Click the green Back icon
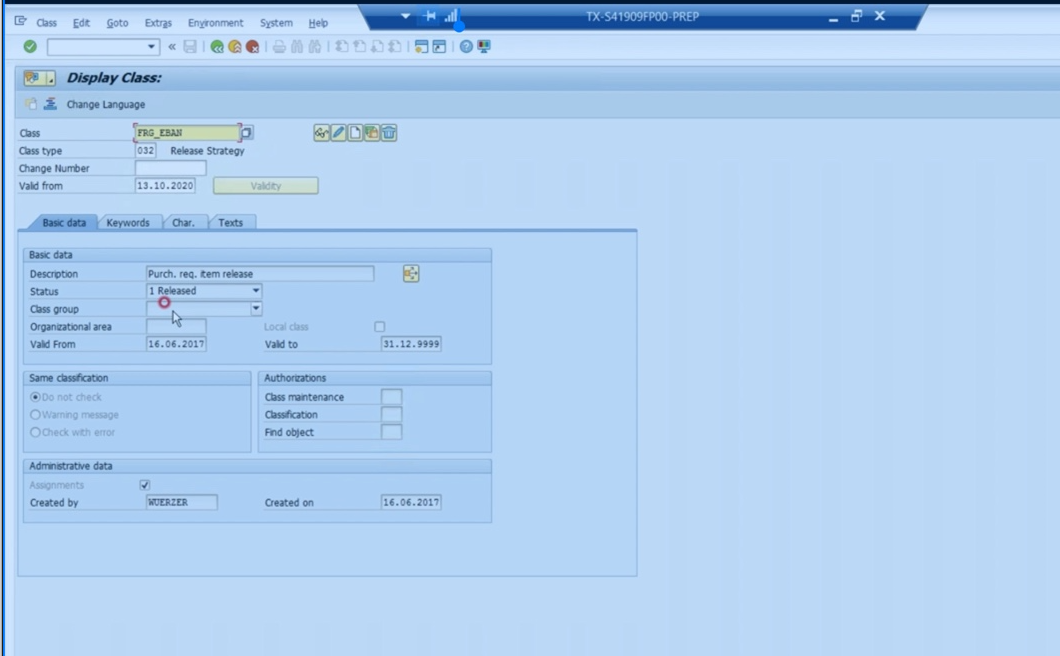 (217, 47)
